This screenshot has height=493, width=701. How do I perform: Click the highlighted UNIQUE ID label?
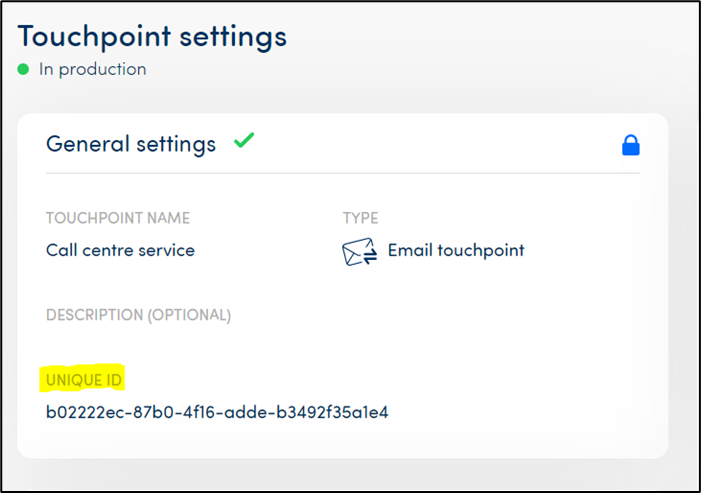[x=84, y=380]
